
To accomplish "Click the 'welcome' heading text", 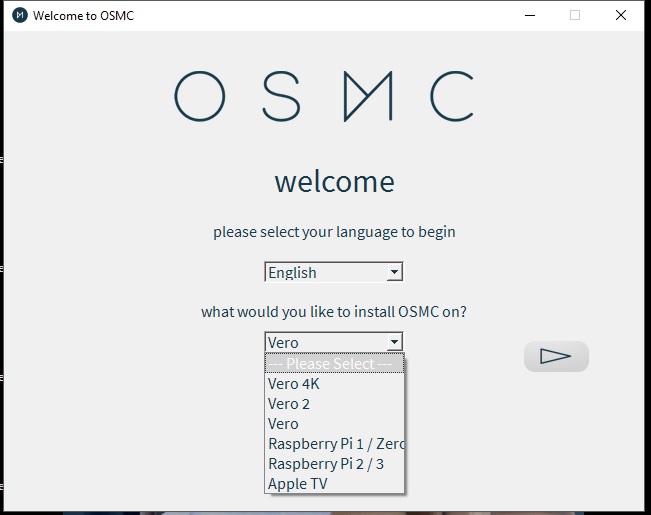I will (x=334, y=181).
